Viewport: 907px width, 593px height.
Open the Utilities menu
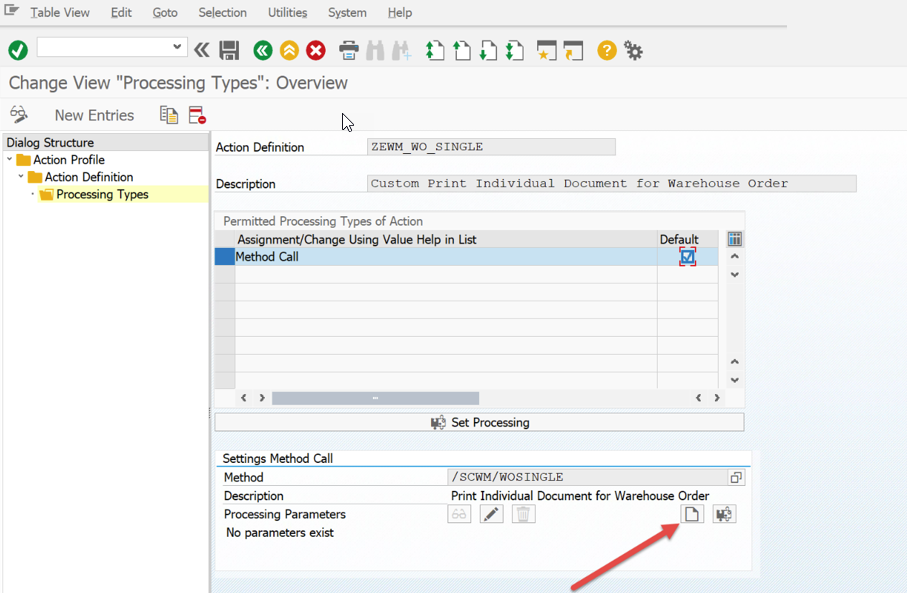[287, 12]
